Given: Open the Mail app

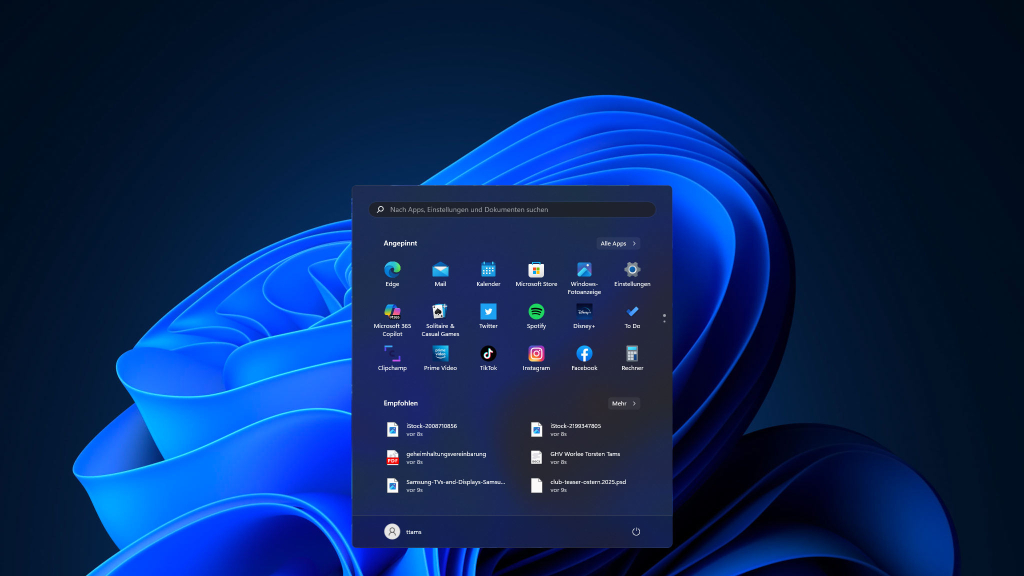Looking at the screenshot, I should (x=440, y=274).
